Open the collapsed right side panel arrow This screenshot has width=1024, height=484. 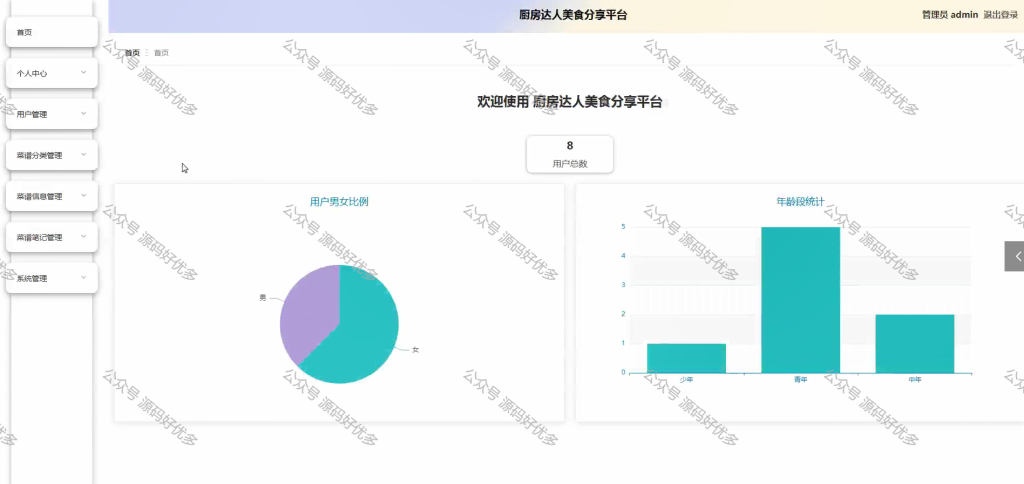point(1014,256)
